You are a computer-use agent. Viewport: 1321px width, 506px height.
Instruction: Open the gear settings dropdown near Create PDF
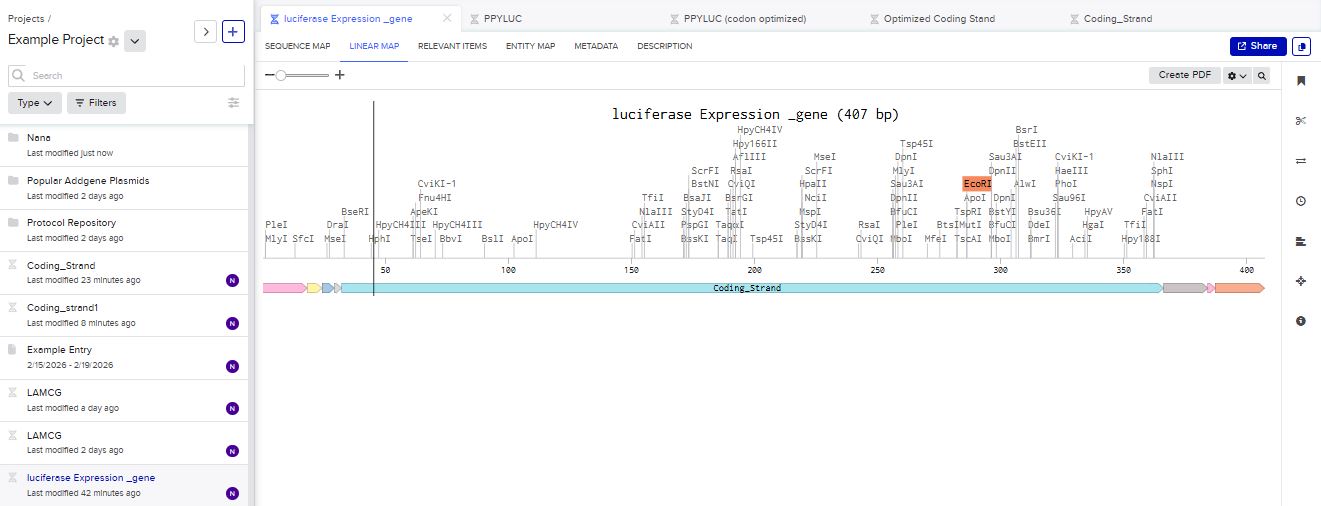click(1237, 75)
